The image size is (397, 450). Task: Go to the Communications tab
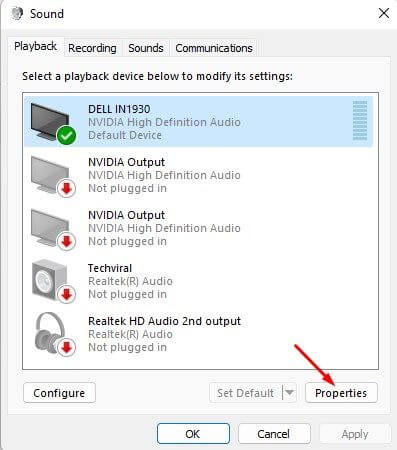214,48
